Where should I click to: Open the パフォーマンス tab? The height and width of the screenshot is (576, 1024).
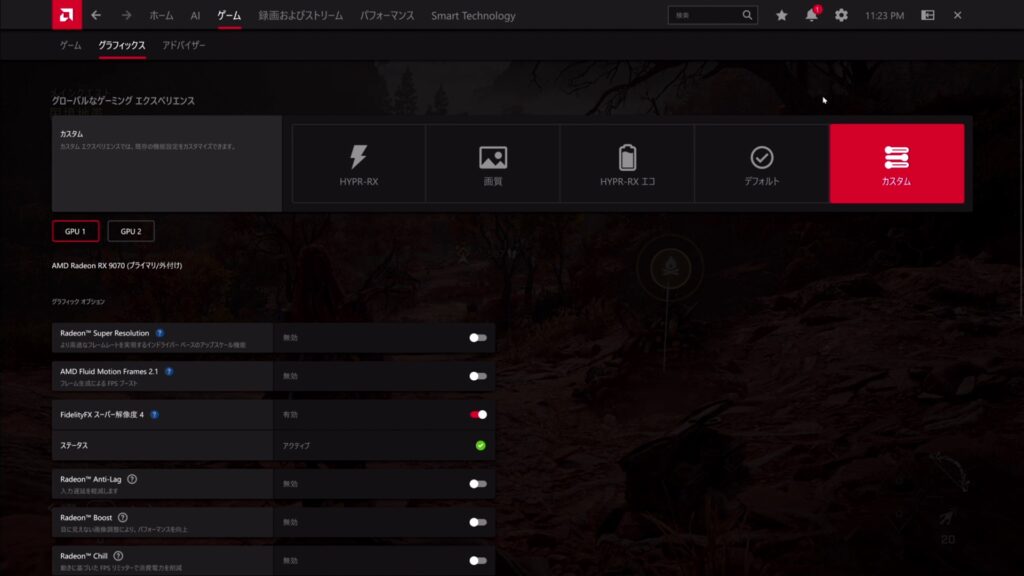pyautogui.click(x=387, y=16)
